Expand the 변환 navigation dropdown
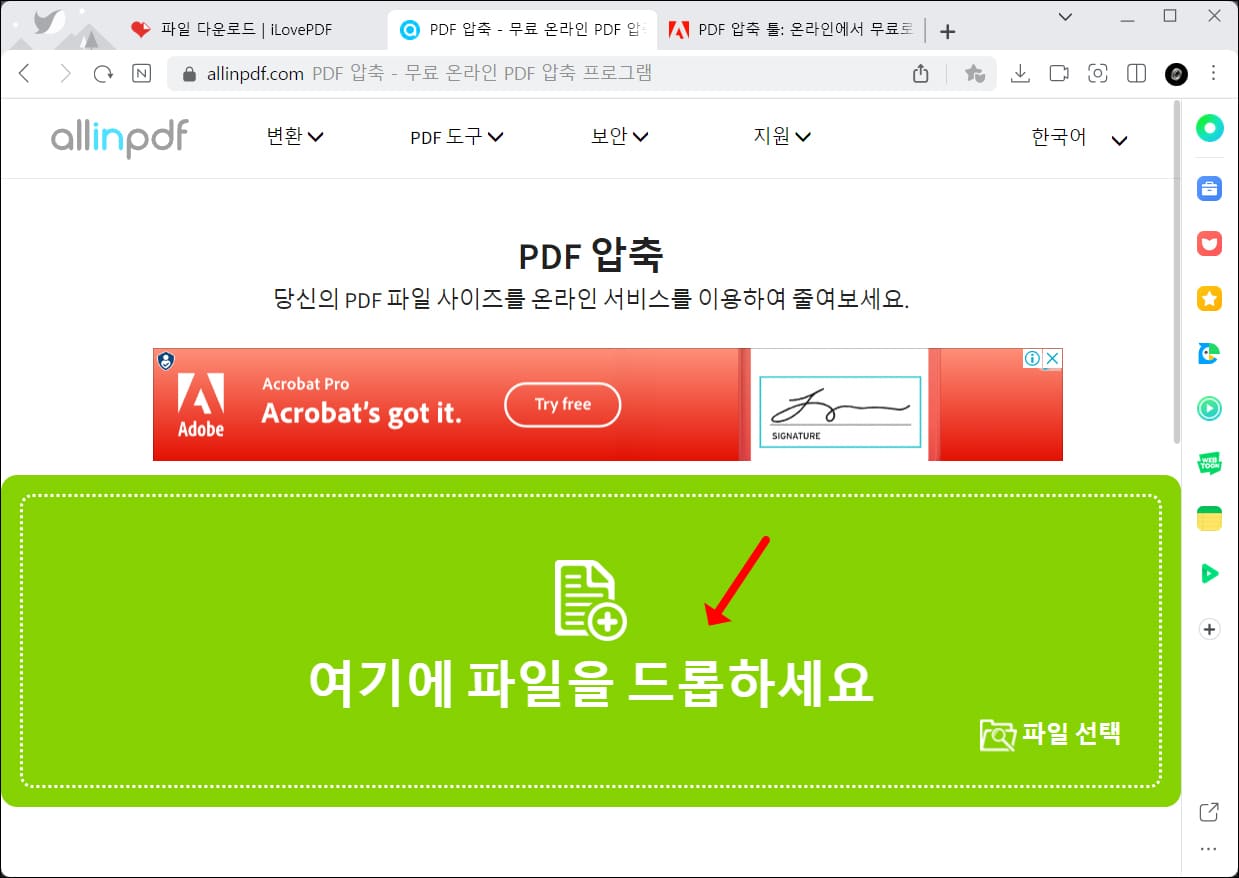 click(294, 136)
